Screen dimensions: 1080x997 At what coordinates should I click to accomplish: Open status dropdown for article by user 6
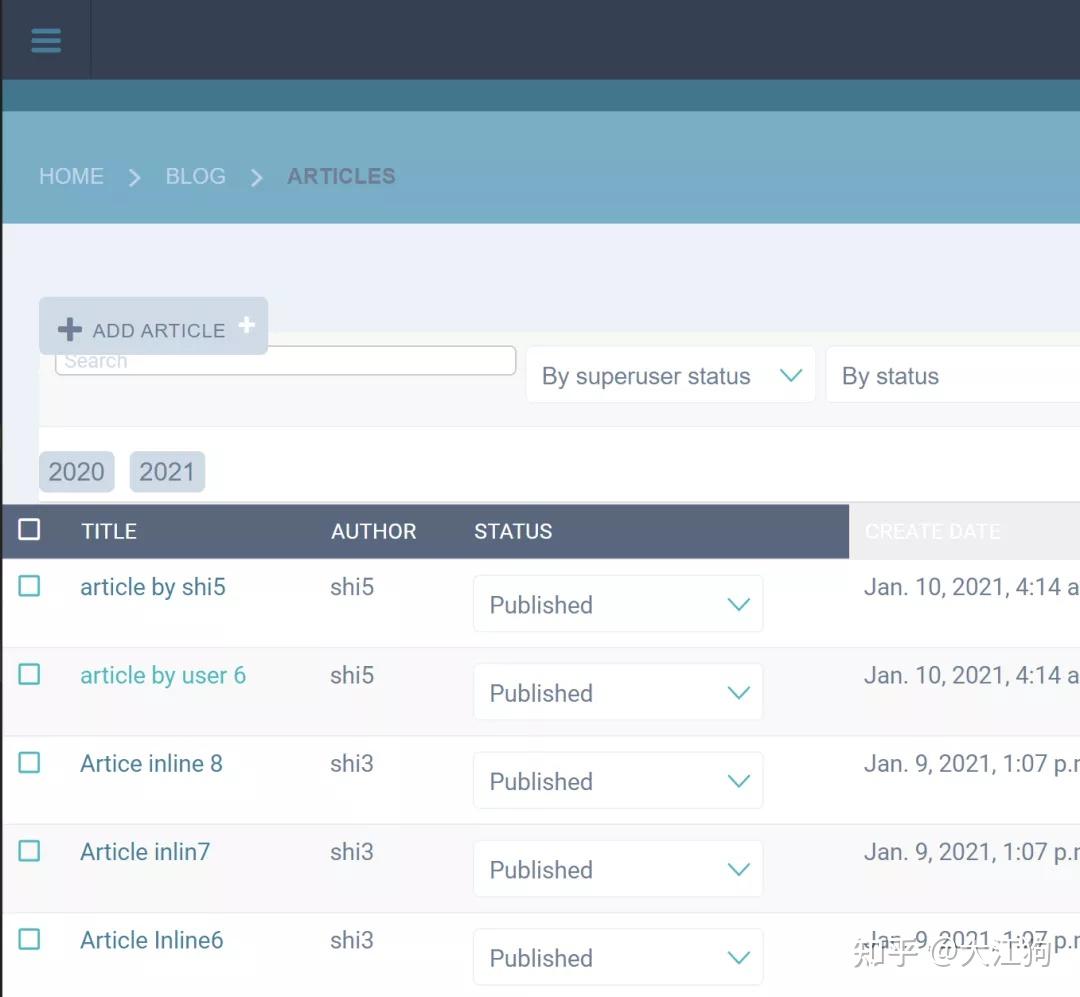pyautogui.click(x=618, y=692)
